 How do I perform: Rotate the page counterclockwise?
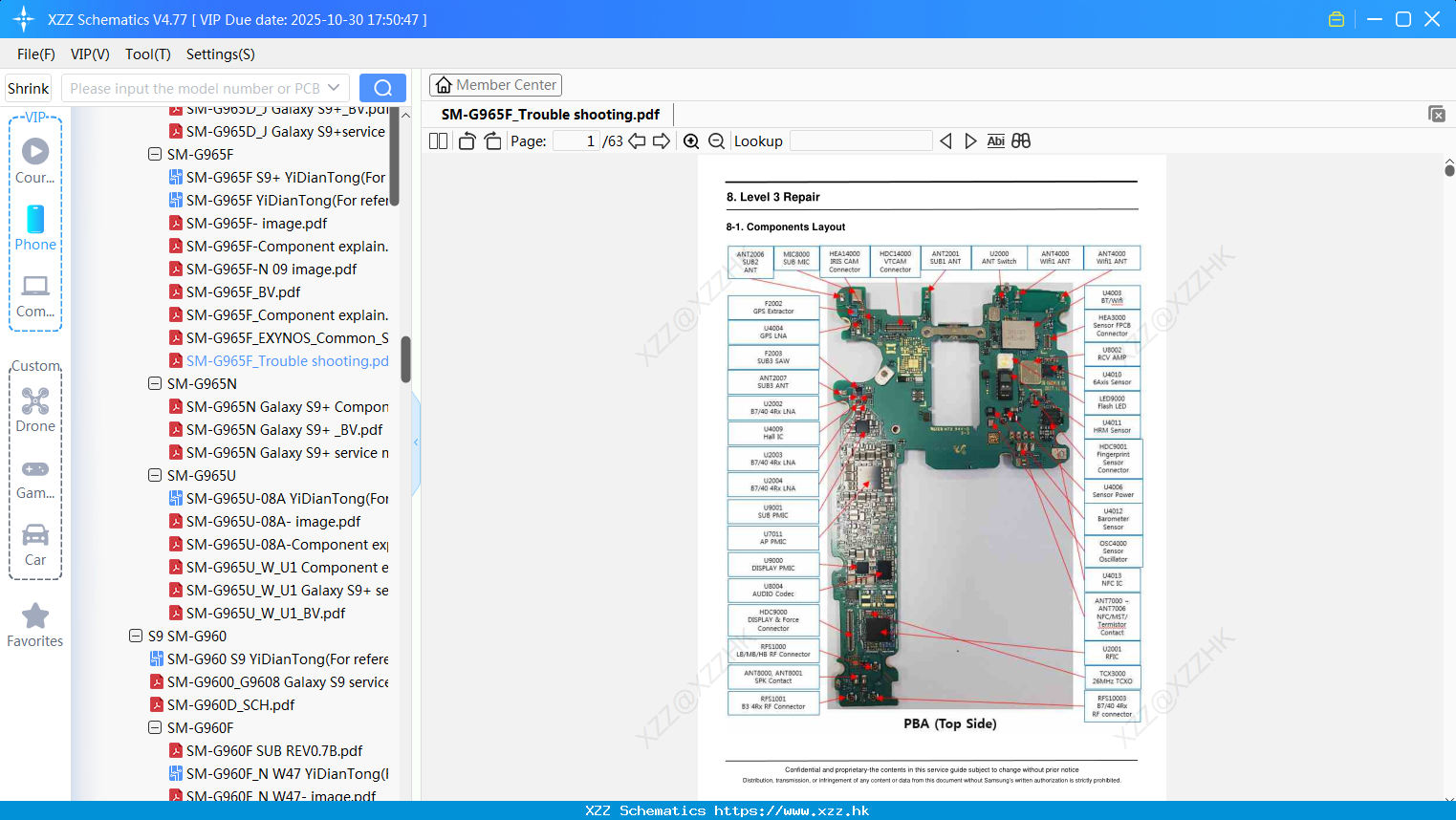467,141
